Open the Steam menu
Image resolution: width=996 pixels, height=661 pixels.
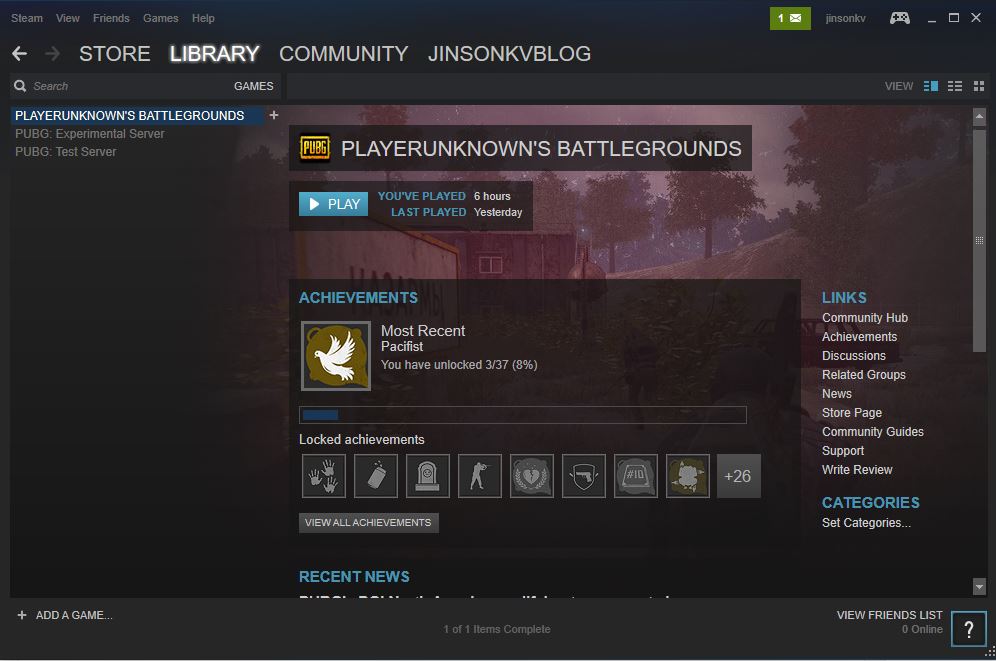pyautogui.click(x=27, y=18)
